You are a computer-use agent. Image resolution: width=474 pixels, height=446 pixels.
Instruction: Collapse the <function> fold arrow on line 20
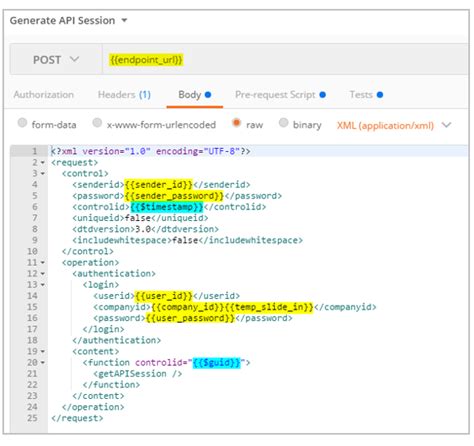point(43,363)
